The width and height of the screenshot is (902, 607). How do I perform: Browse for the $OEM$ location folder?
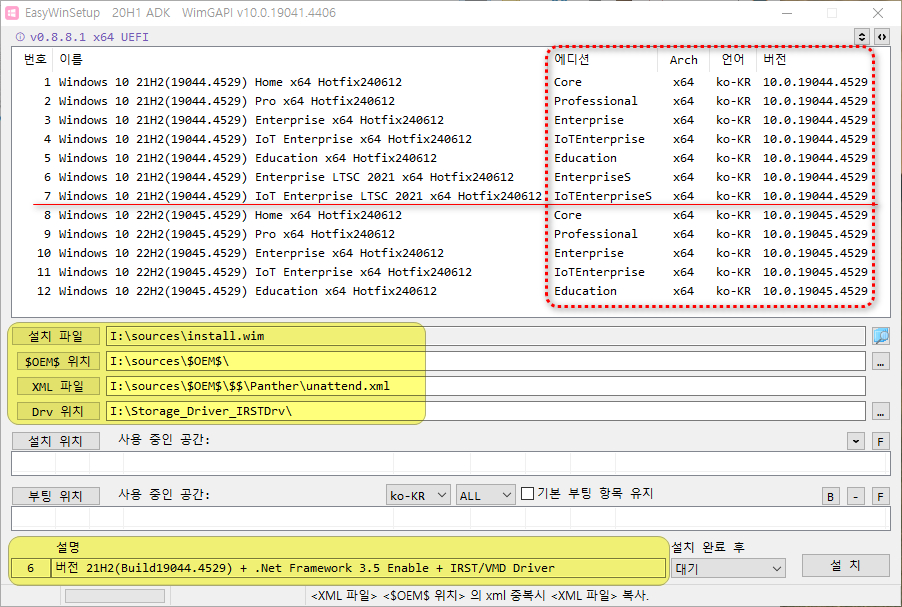pos(881,361)
